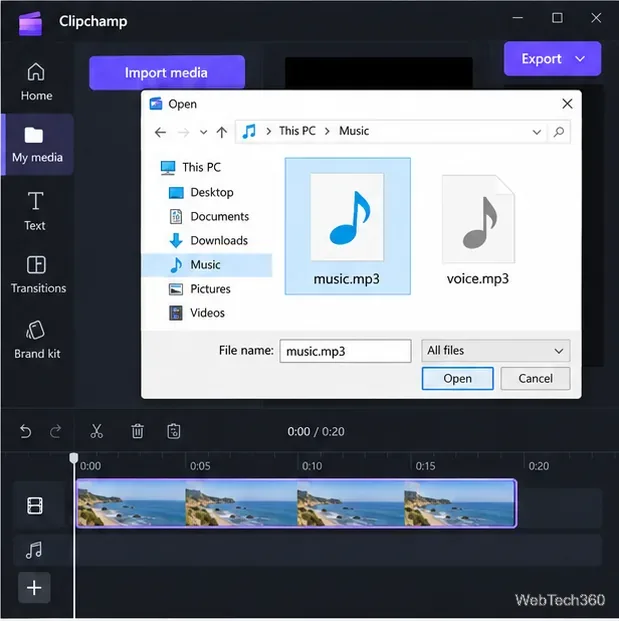
Task: Go to Home in Clipchamp sidebar
Action: [x=36, y=82]
